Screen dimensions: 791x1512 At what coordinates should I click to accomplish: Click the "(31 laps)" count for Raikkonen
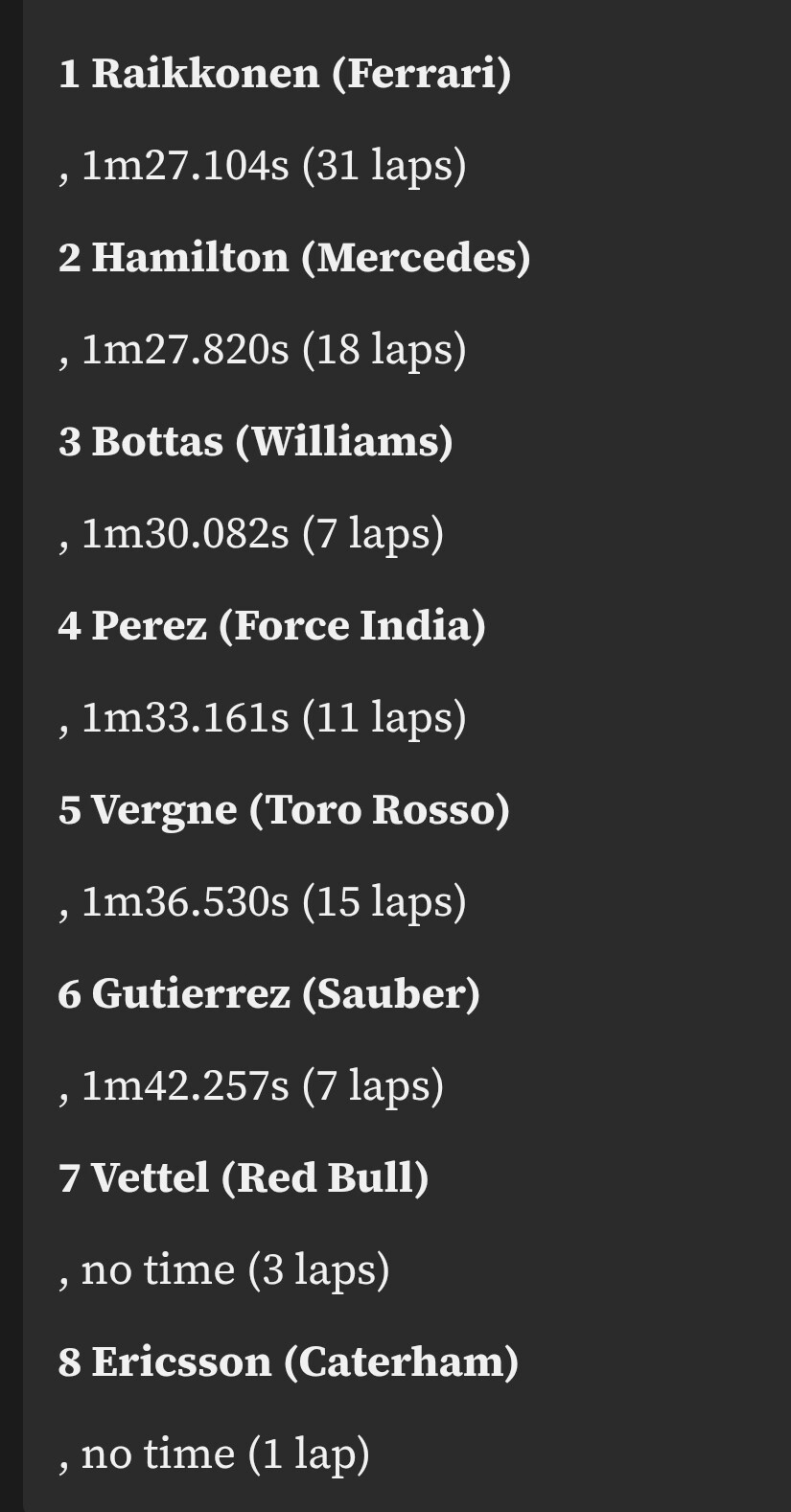384,166
